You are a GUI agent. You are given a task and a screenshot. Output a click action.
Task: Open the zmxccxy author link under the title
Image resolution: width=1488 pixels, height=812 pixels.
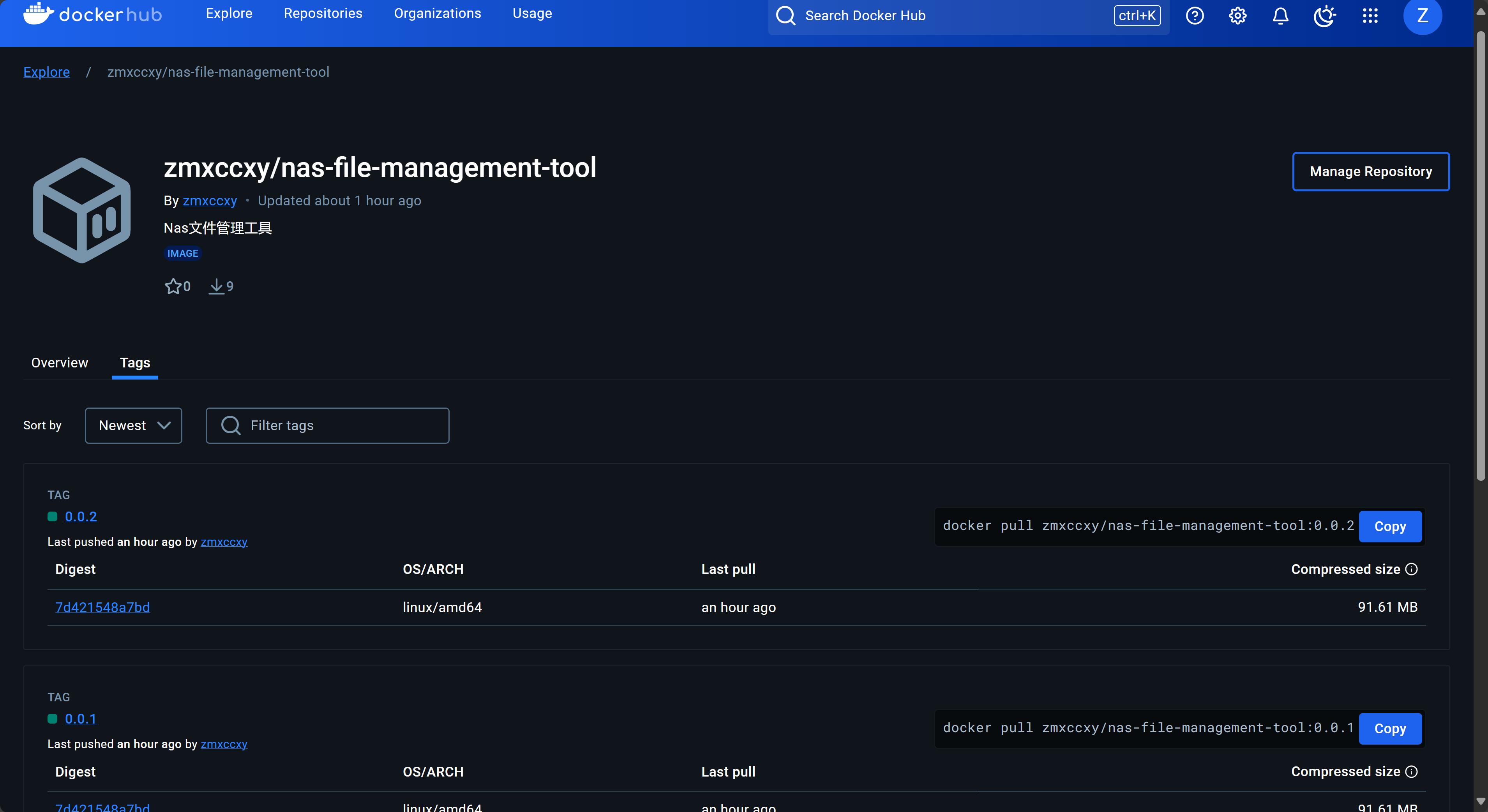point(210,200)
